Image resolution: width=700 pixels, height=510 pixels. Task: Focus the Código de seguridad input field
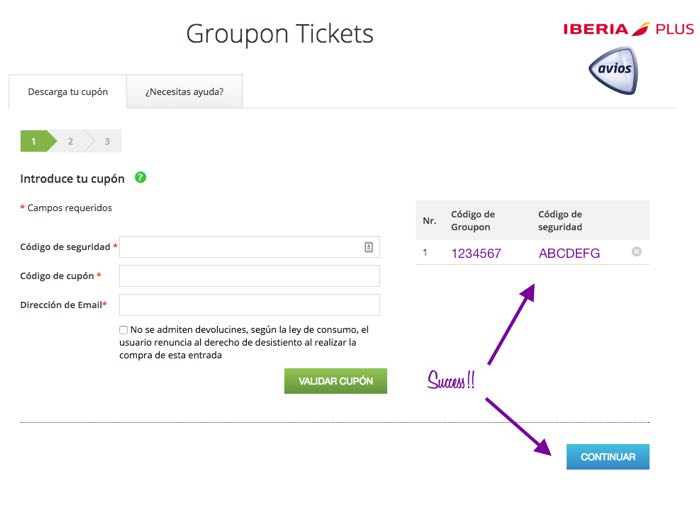(x=250, y=247)
